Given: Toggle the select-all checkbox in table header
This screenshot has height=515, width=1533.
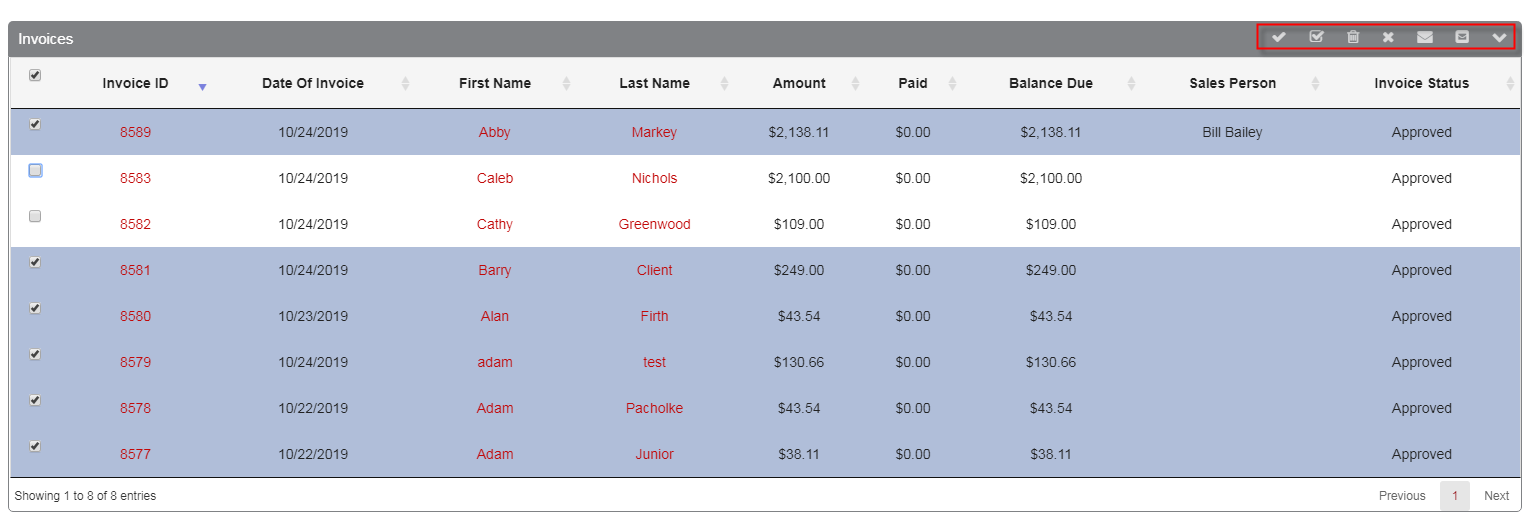Looking at the screenshot, I should 35,75.
